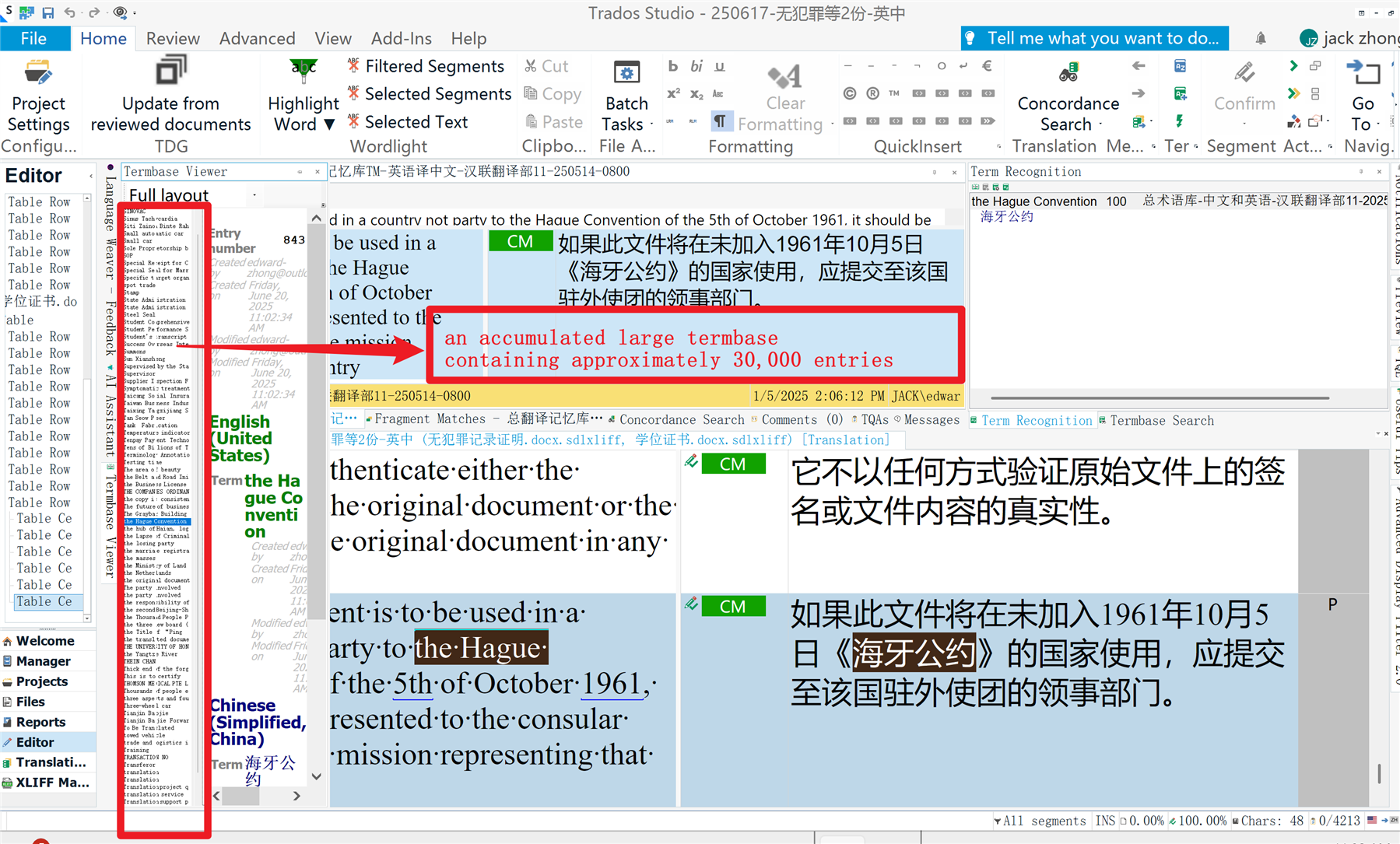Click right arrow of termbase horizontal scrollbar
The image size is (1400, 844).
[x=296, y=796]
